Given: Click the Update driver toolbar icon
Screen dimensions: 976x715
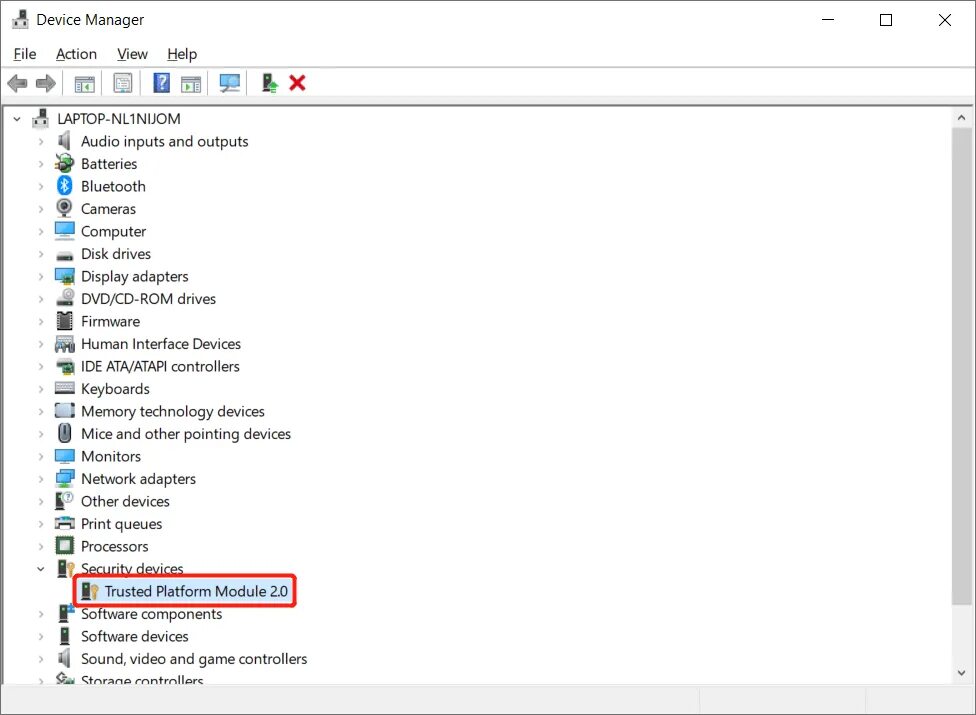Looking at the screenshot, I should [270, 83].
